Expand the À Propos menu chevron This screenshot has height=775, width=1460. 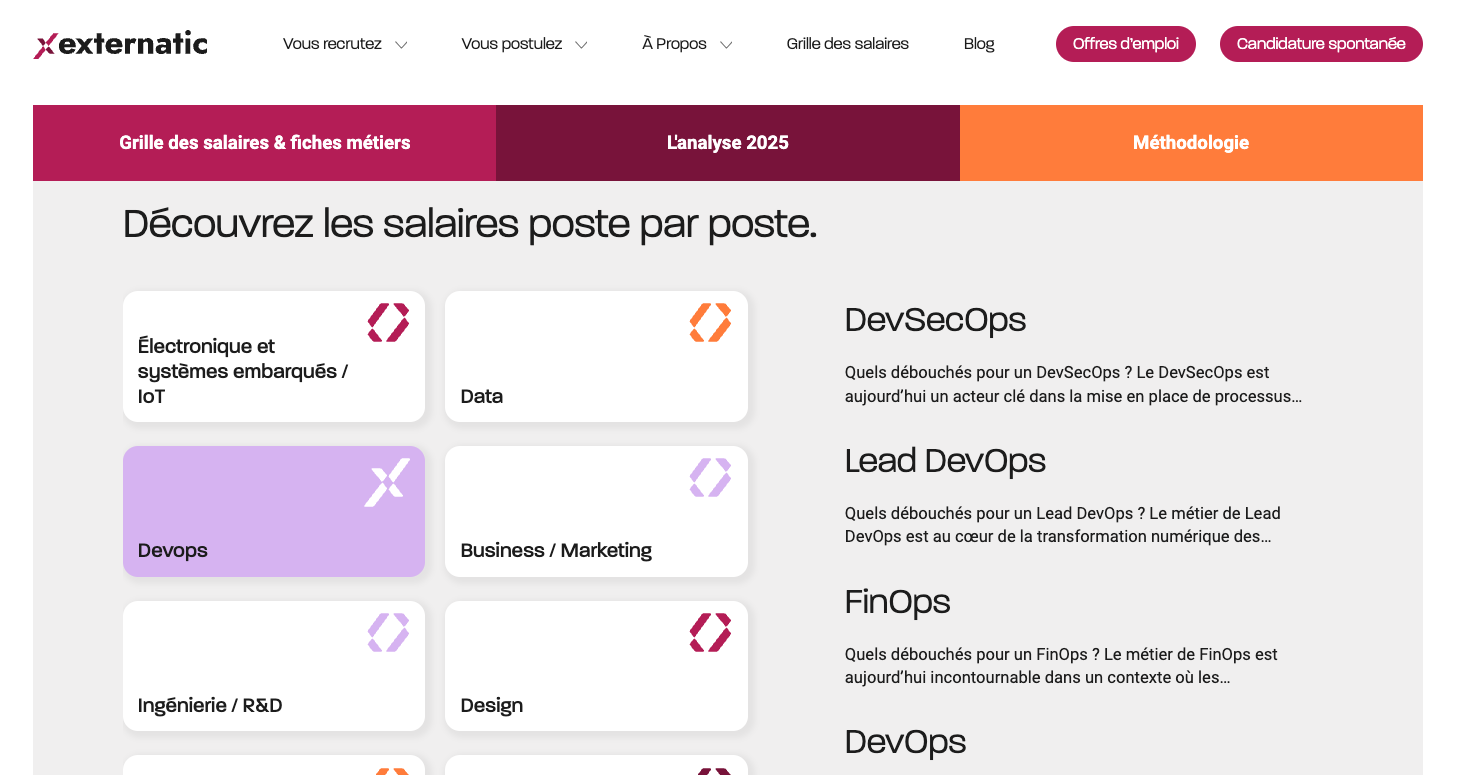[726, 45]
